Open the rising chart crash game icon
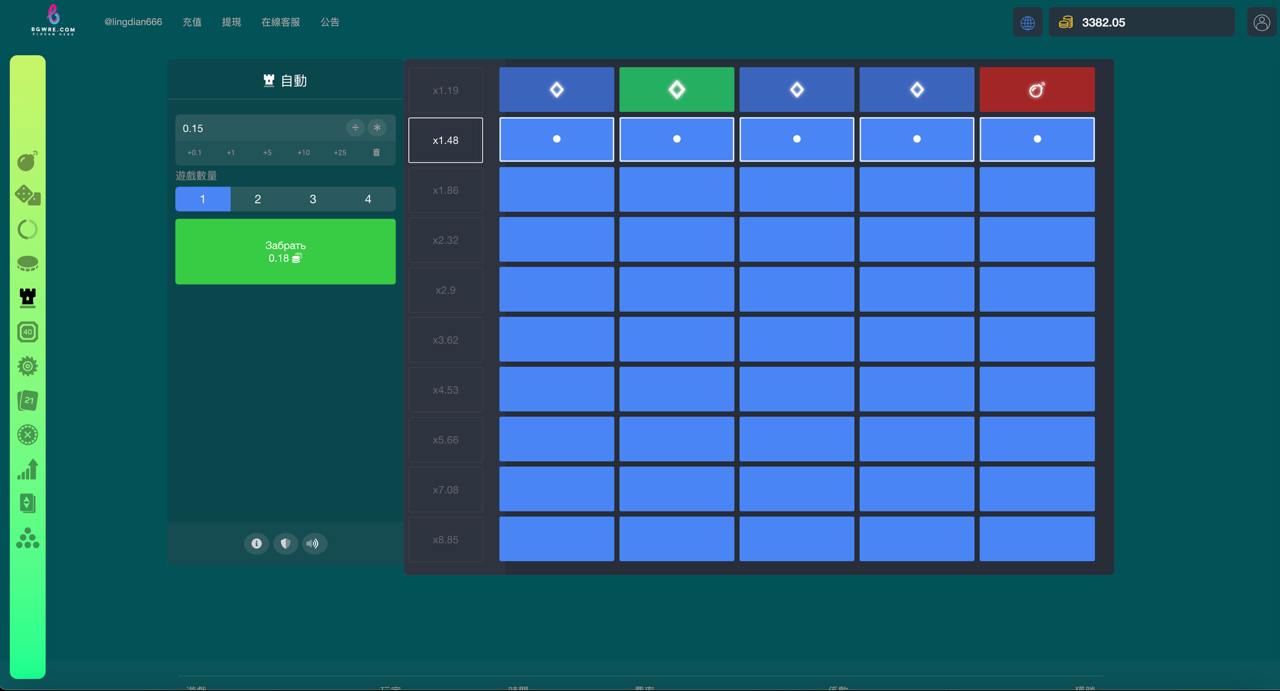1280x691 pixels. click(28, 469)
